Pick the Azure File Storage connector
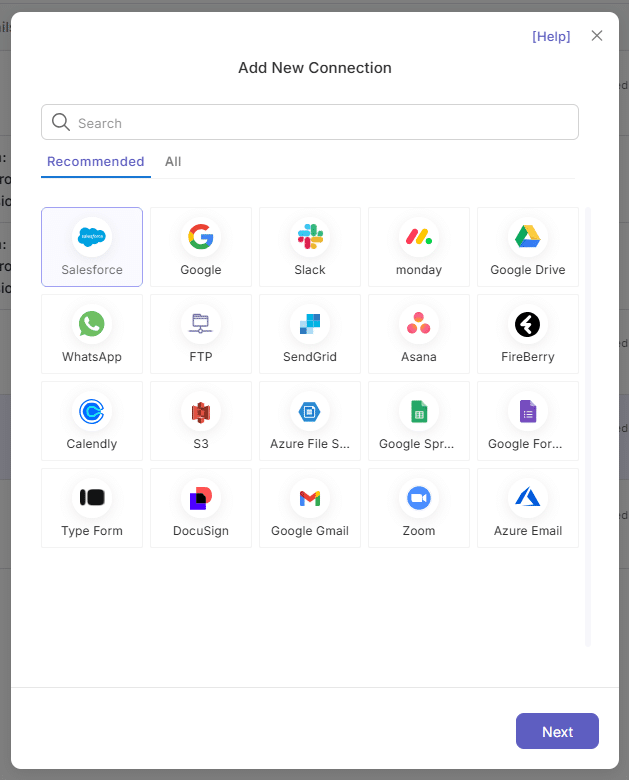The height and width of the screenshot is (780, 629). pyautogui.click(x=310, y=421)
